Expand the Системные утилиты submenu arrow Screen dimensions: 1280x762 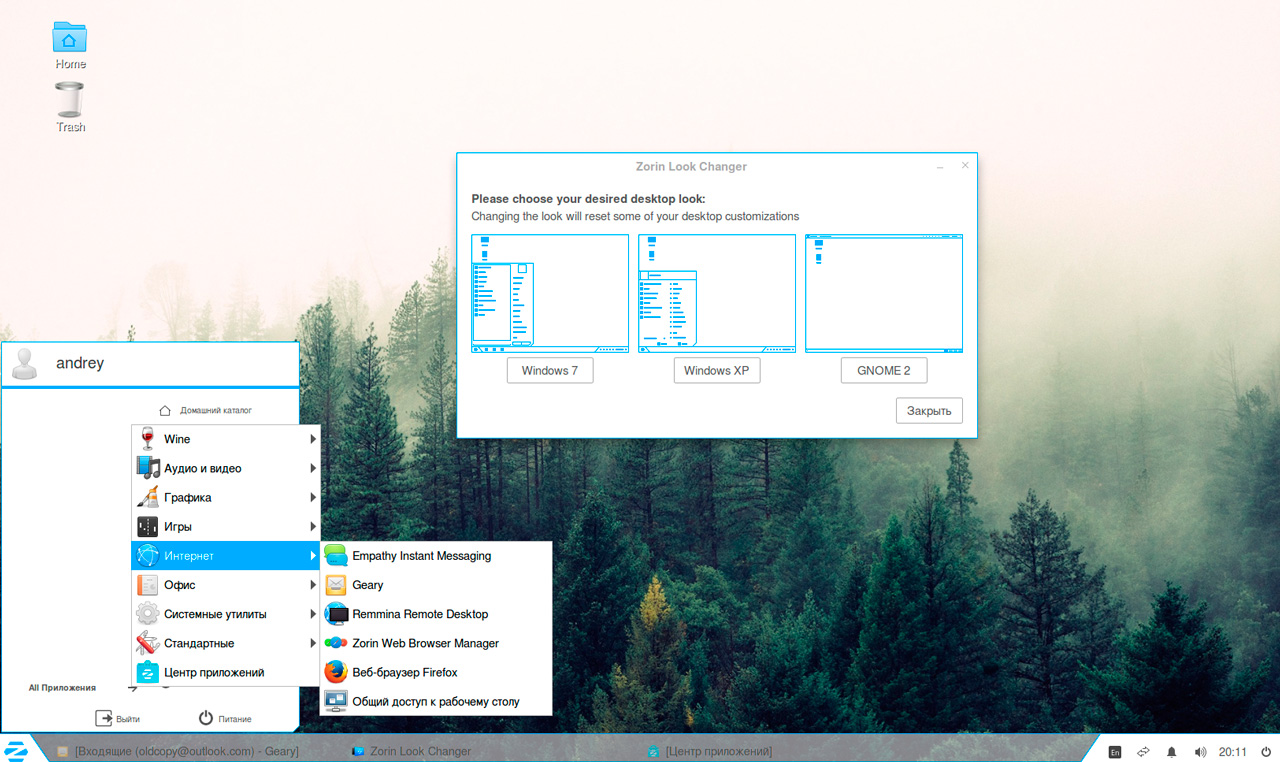click(x=313, y=614)
